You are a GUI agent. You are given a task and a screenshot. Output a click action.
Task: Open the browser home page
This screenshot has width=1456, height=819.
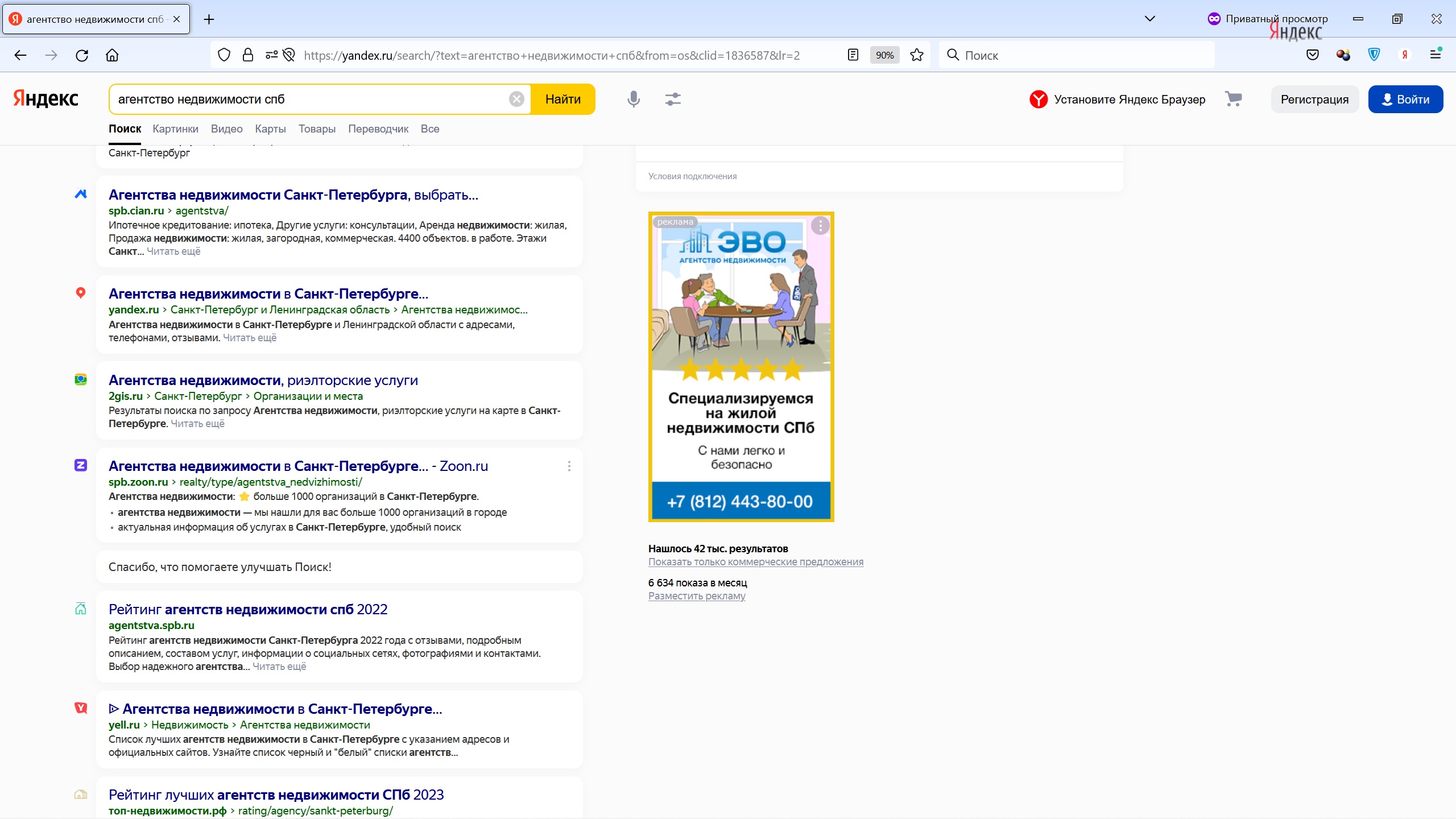(113, 55)
